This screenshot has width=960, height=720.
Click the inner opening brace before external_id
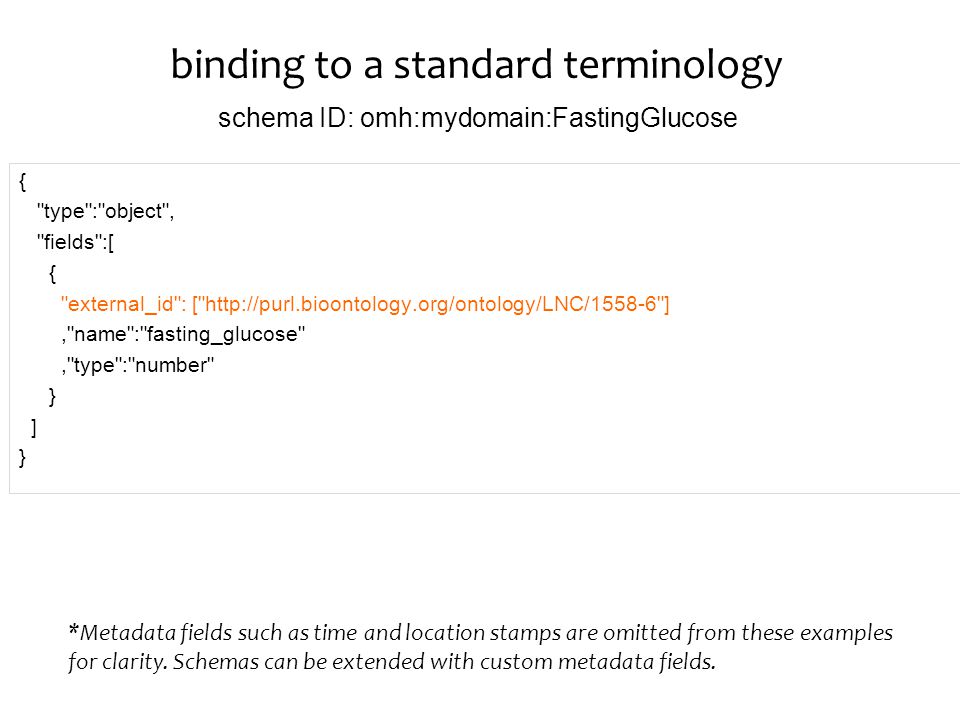tap(52, 273)
